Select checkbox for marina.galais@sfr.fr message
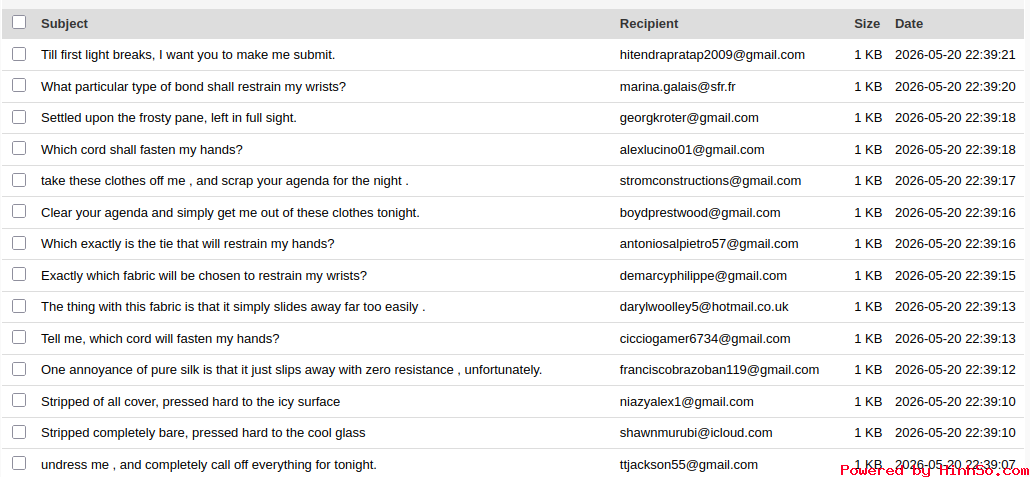 [x=19, y=85]
